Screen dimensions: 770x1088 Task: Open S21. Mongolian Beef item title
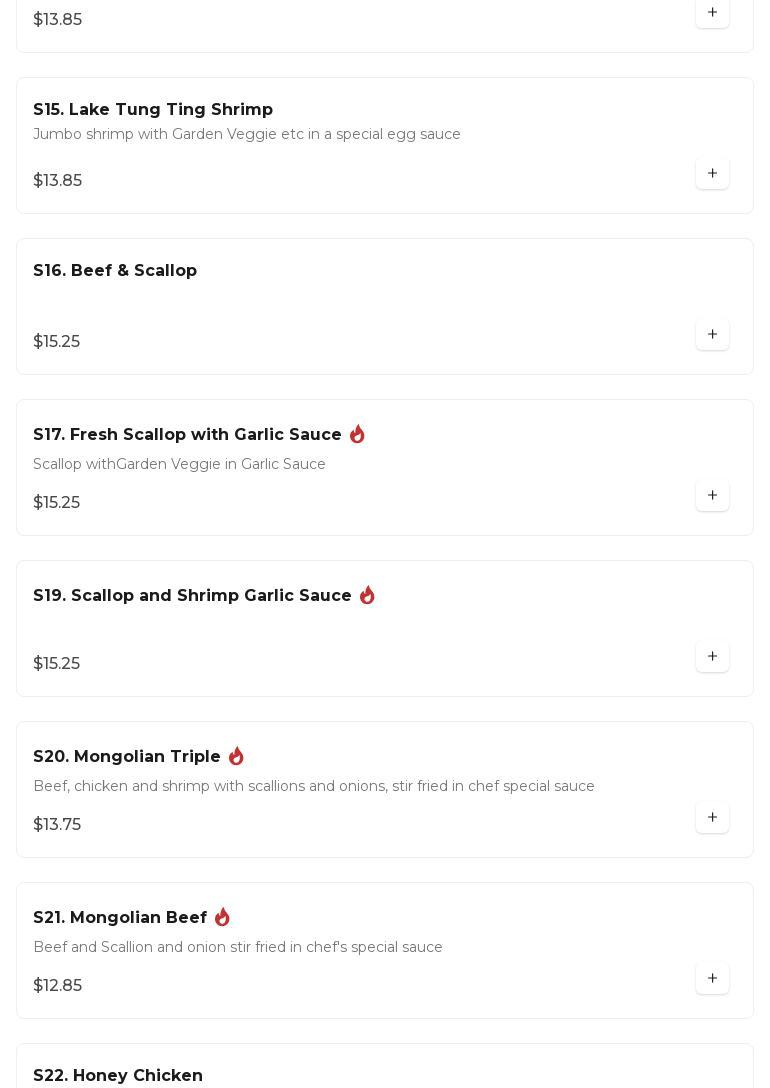coord(120,918)
